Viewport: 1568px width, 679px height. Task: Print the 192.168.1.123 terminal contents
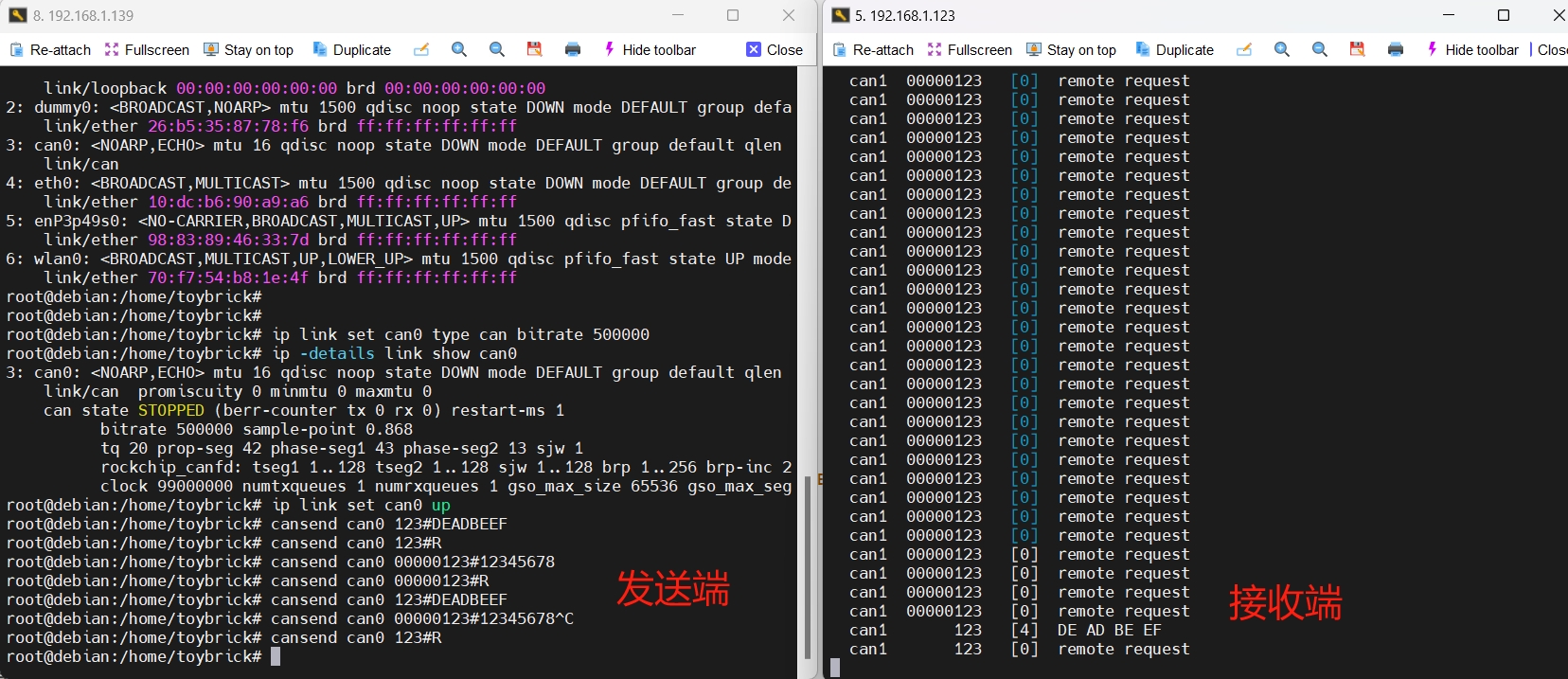coord(1396,49)
